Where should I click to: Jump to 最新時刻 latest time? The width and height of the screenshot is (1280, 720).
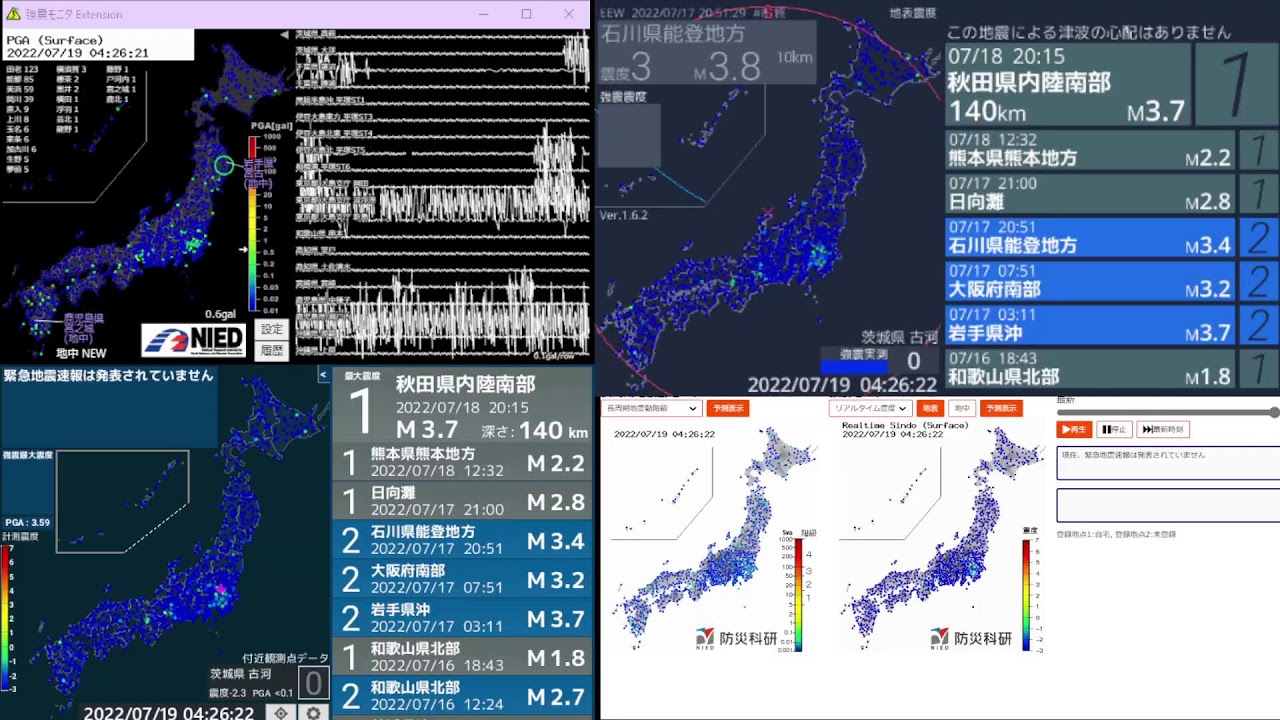pos(1163,429)
